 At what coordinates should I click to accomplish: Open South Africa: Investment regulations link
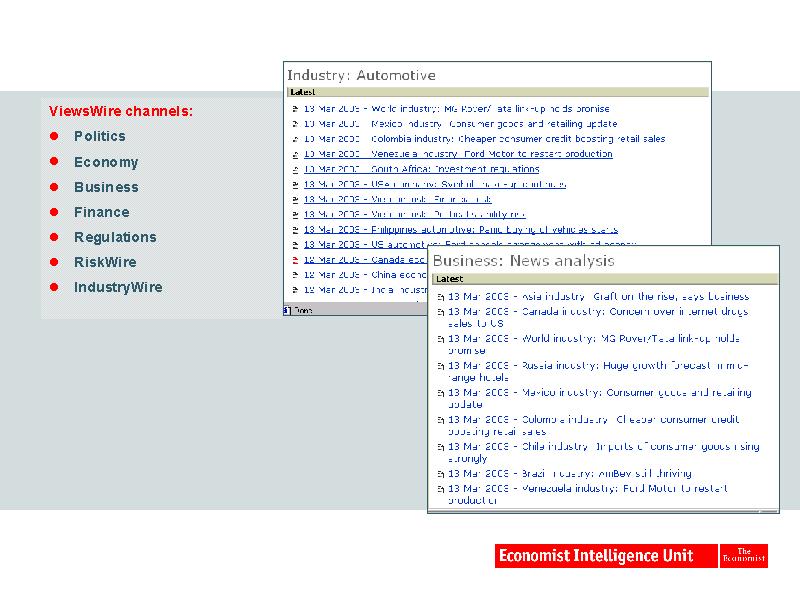(x=421, y=169)
